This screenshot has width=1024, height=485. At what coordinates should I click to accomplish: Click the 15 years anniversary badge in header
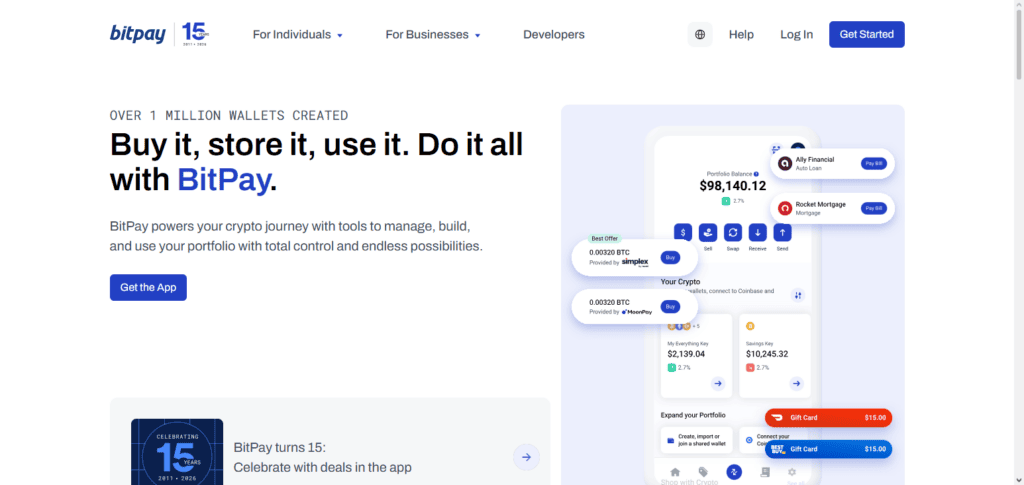(195, 35)
